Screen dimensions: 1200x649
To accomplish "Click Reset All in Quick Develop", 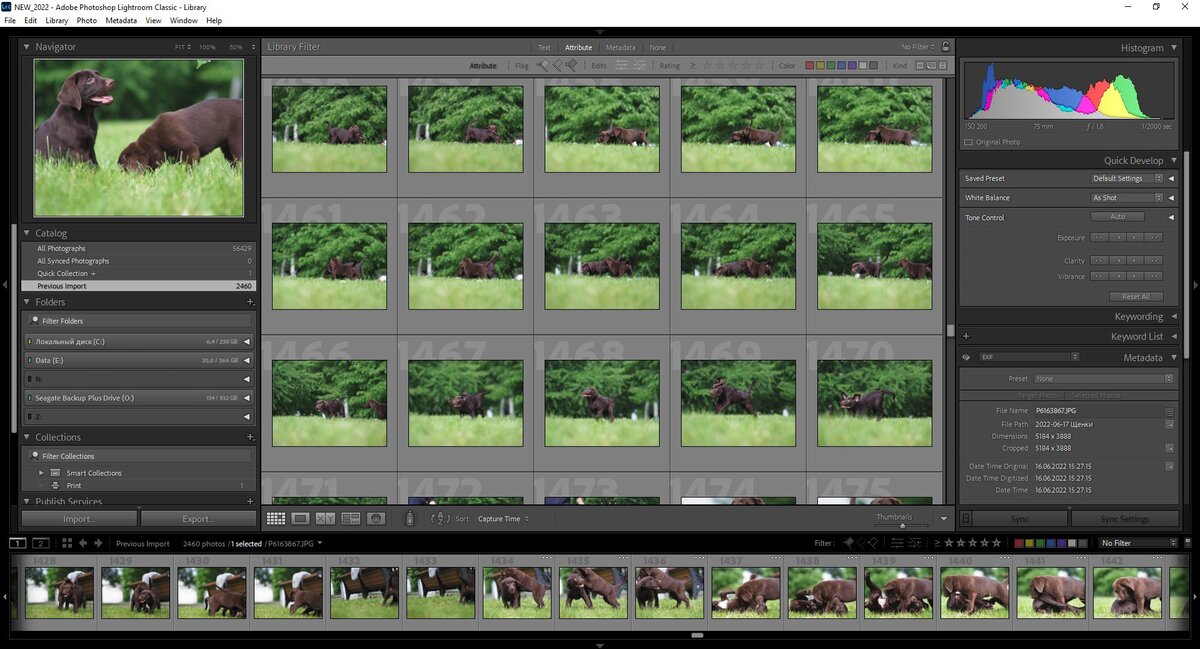I will 1136,296.
